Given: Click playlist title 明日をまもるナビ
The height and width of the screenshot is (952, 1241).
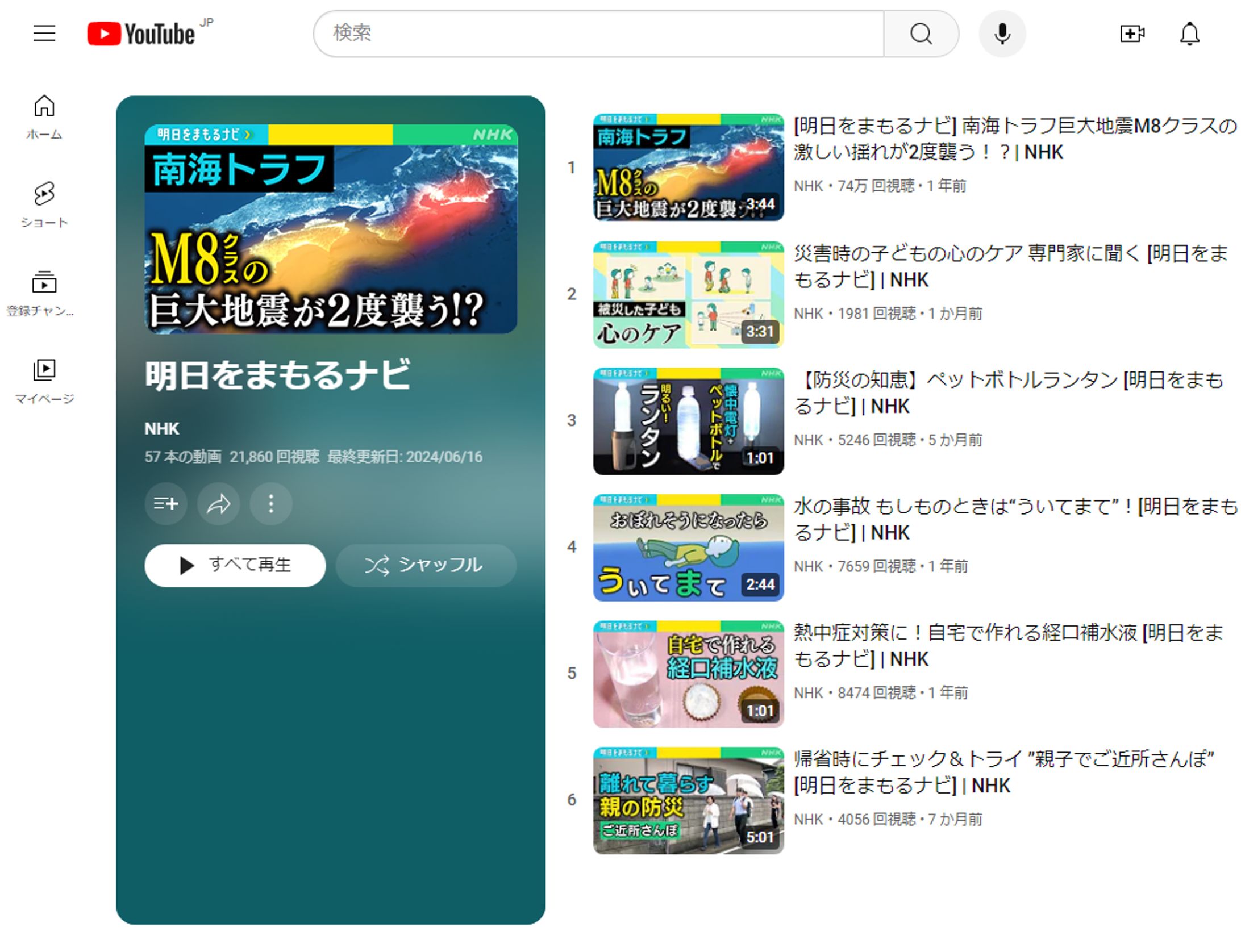Looking at the screenshot, I should pos(277,375).
